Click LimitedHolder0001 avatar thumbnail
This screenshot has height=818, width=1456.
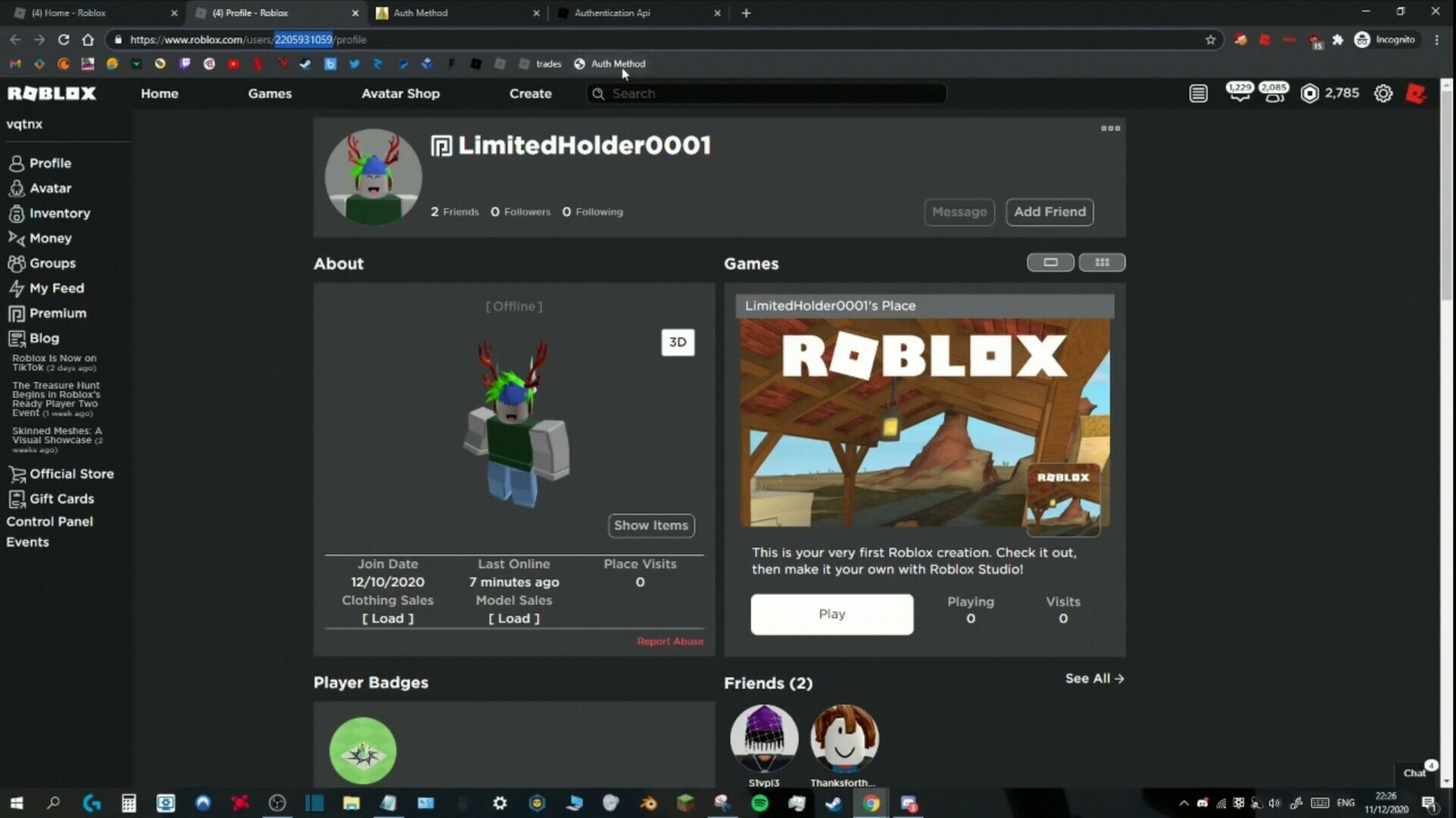(373, 176)
